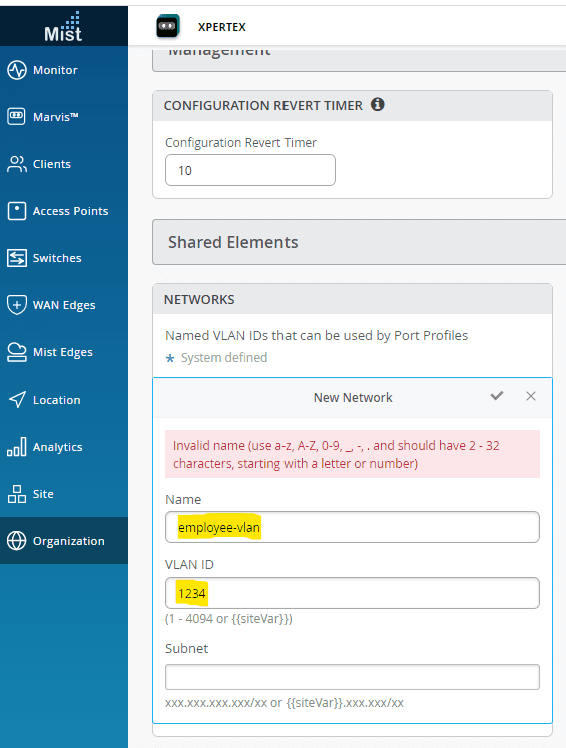Click the network Name field
Screen dimensions: 566x748
[x=352, y=527]
